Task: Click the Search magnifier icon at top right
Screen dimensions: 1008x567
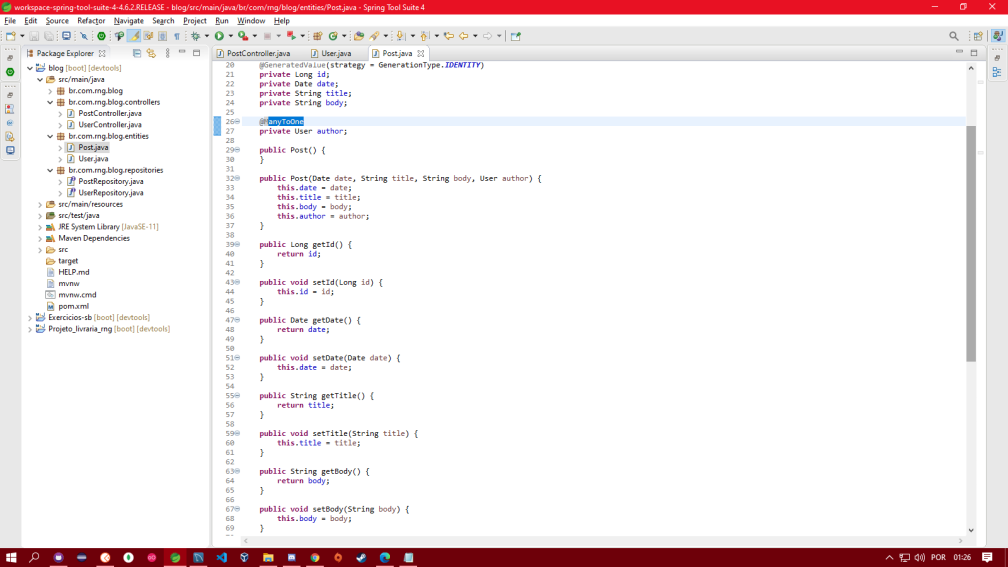Action: (953, 36)
